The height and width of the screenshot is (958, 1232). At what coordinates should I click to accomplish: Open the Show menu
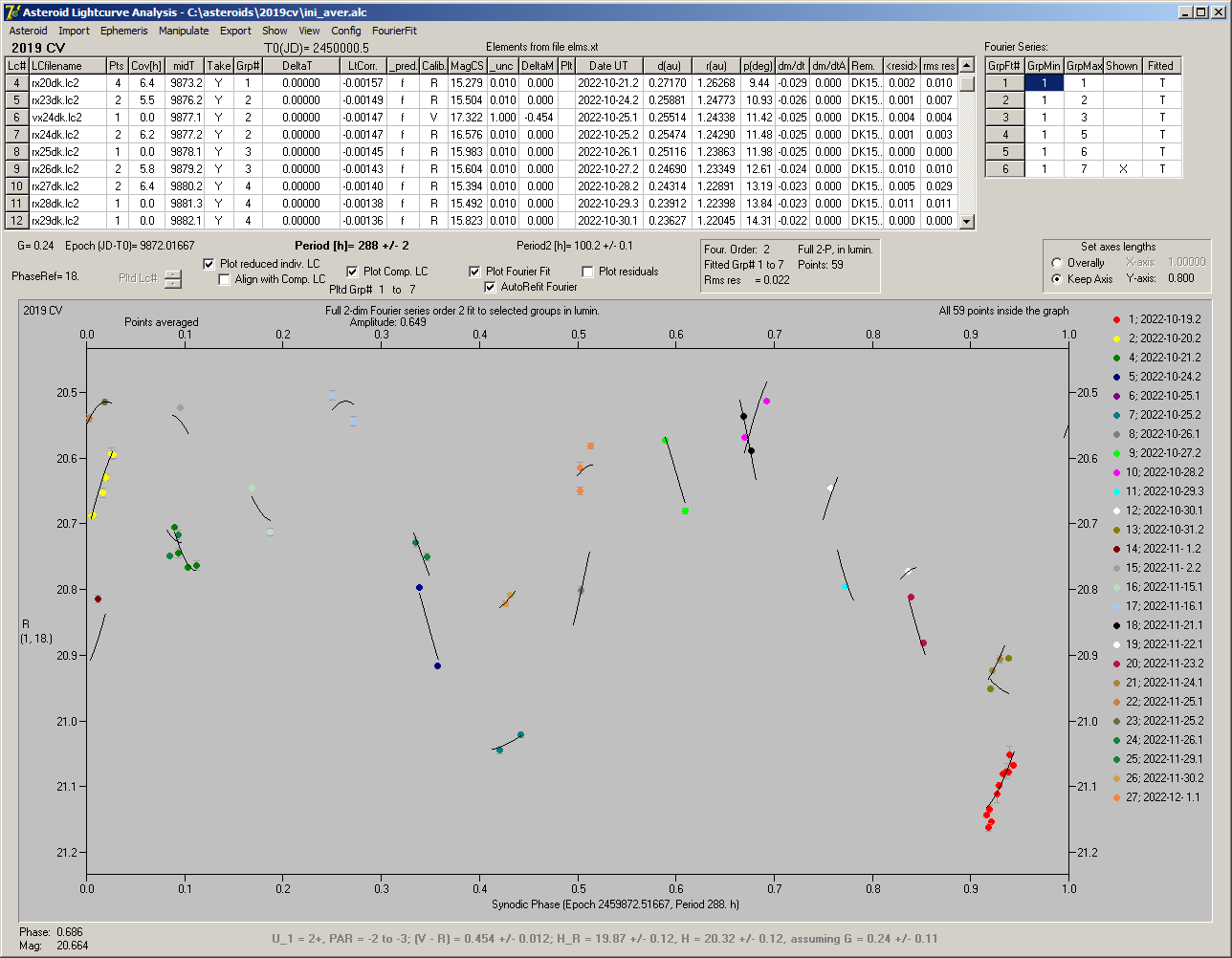(x=275, y=31)
